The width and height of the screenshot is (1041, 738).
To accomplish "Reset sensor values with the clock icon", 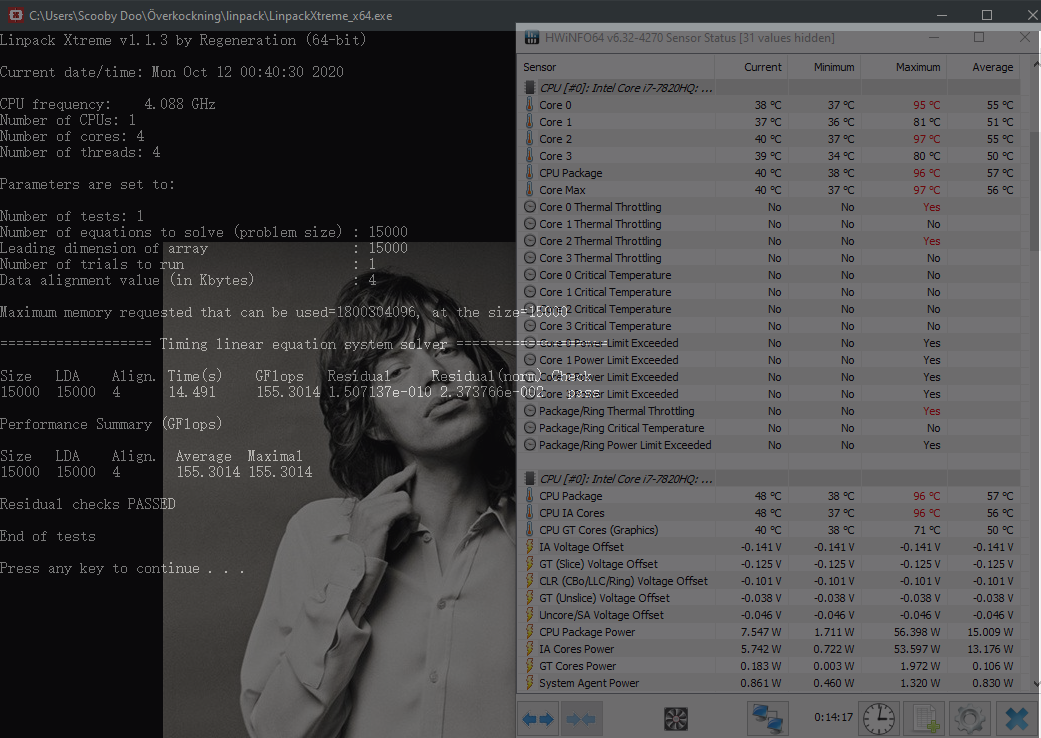I will (878, 719).
